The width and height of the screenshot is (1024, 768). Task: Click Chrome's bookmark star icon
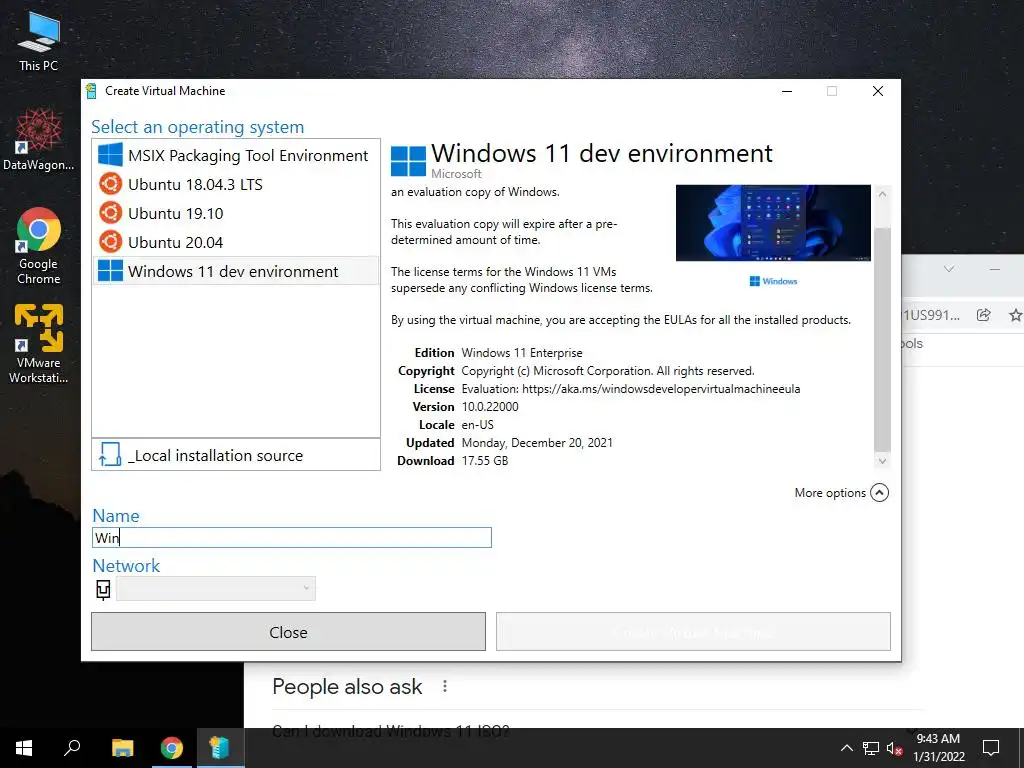click(1016, 315)
